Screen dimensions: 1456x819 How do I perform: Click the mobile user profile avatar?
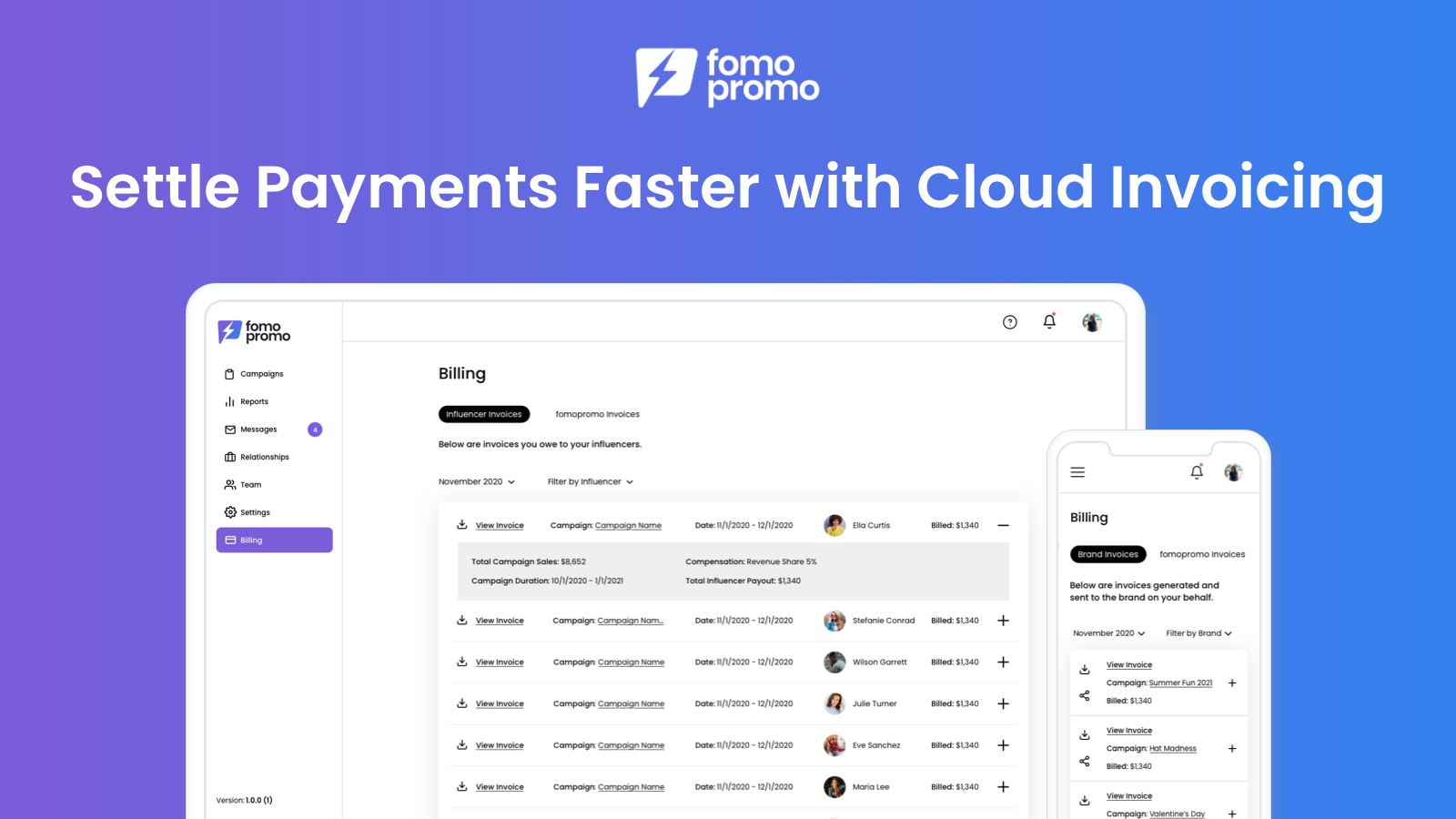tap(1233, 472)
